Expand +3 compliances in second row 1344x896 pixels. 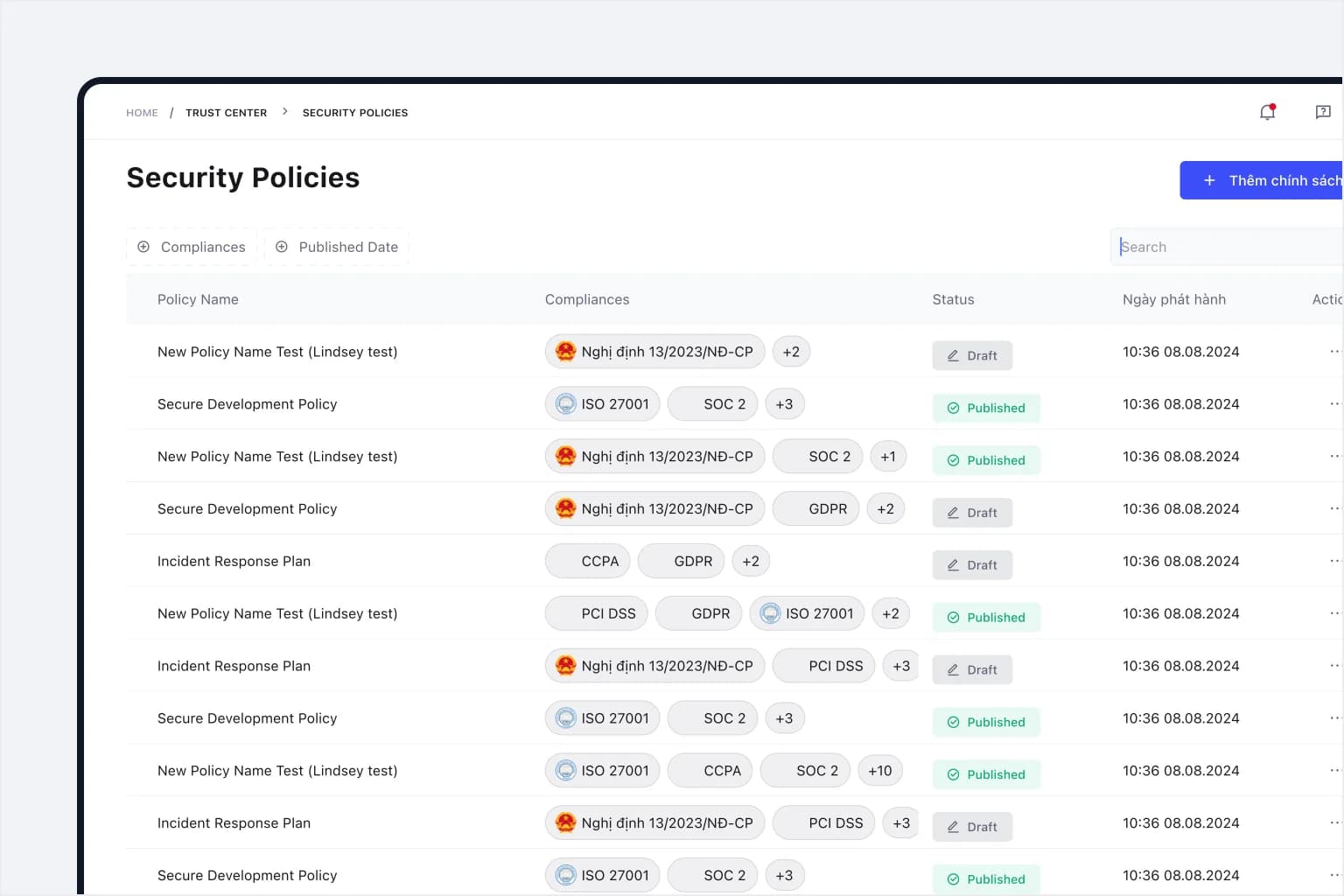click(x=784, y=404)
